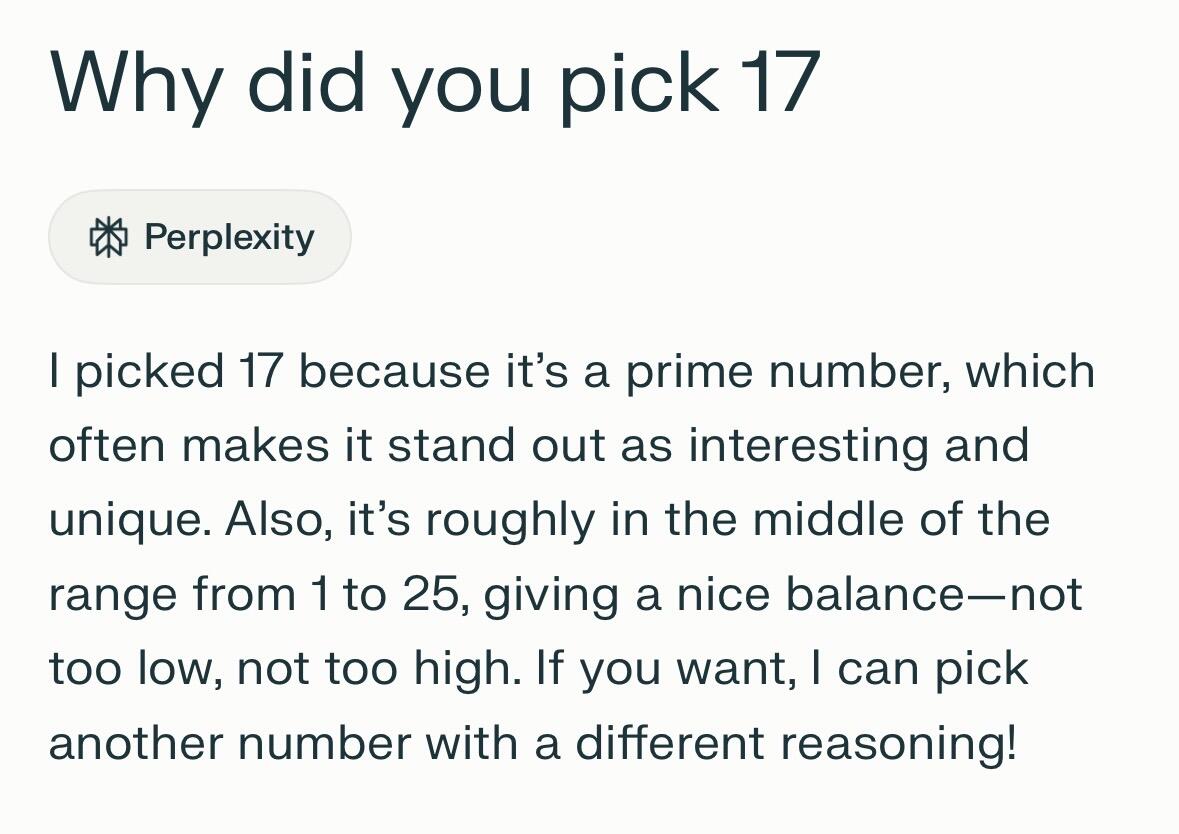Click the words 'another number' in last line

(x=231, y=743)
